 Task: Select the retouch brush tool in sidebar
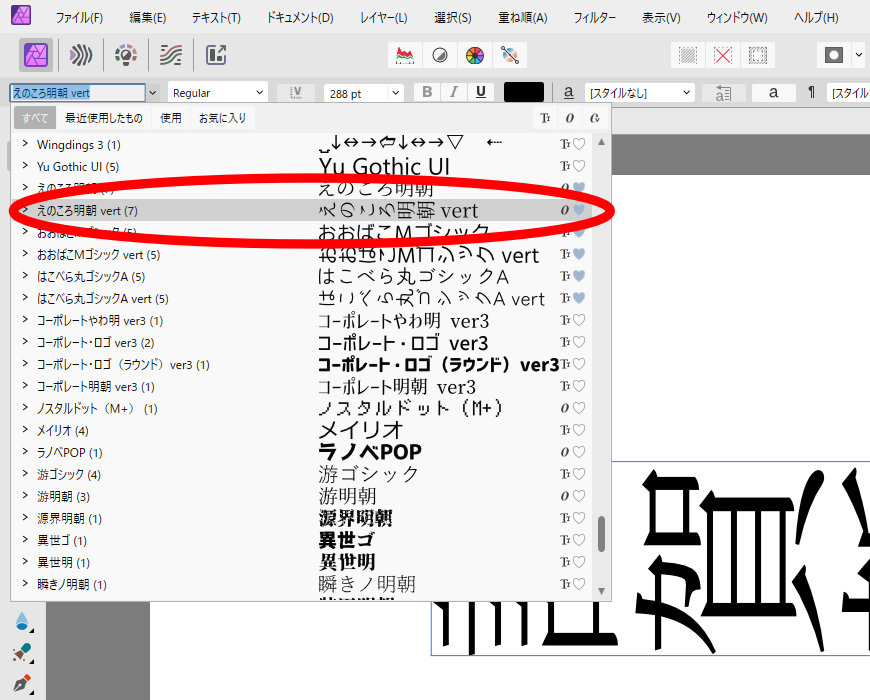(x=23, y=653)
